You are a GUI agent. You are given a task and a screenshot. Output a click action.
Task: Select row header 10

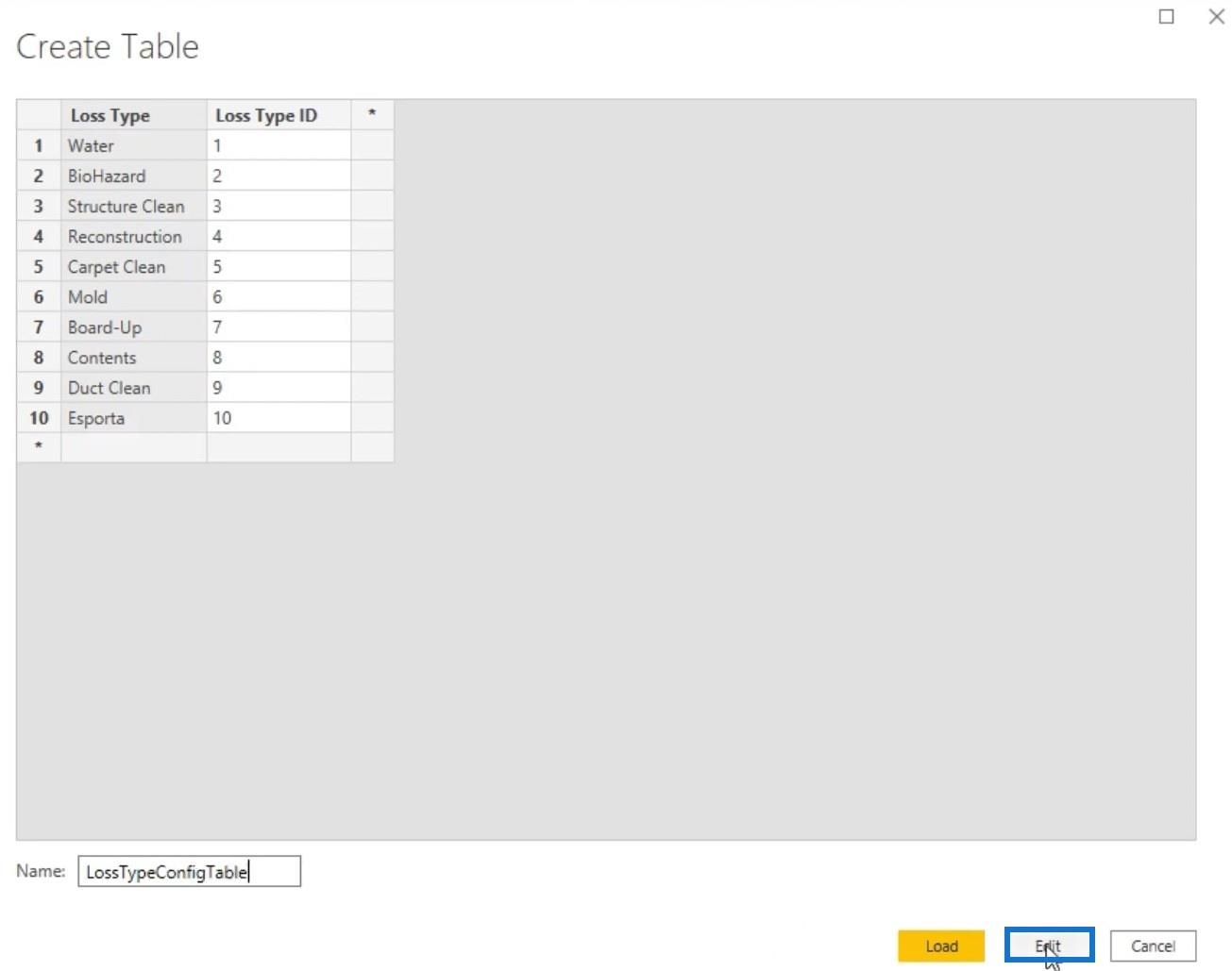[x=39, y=417]
